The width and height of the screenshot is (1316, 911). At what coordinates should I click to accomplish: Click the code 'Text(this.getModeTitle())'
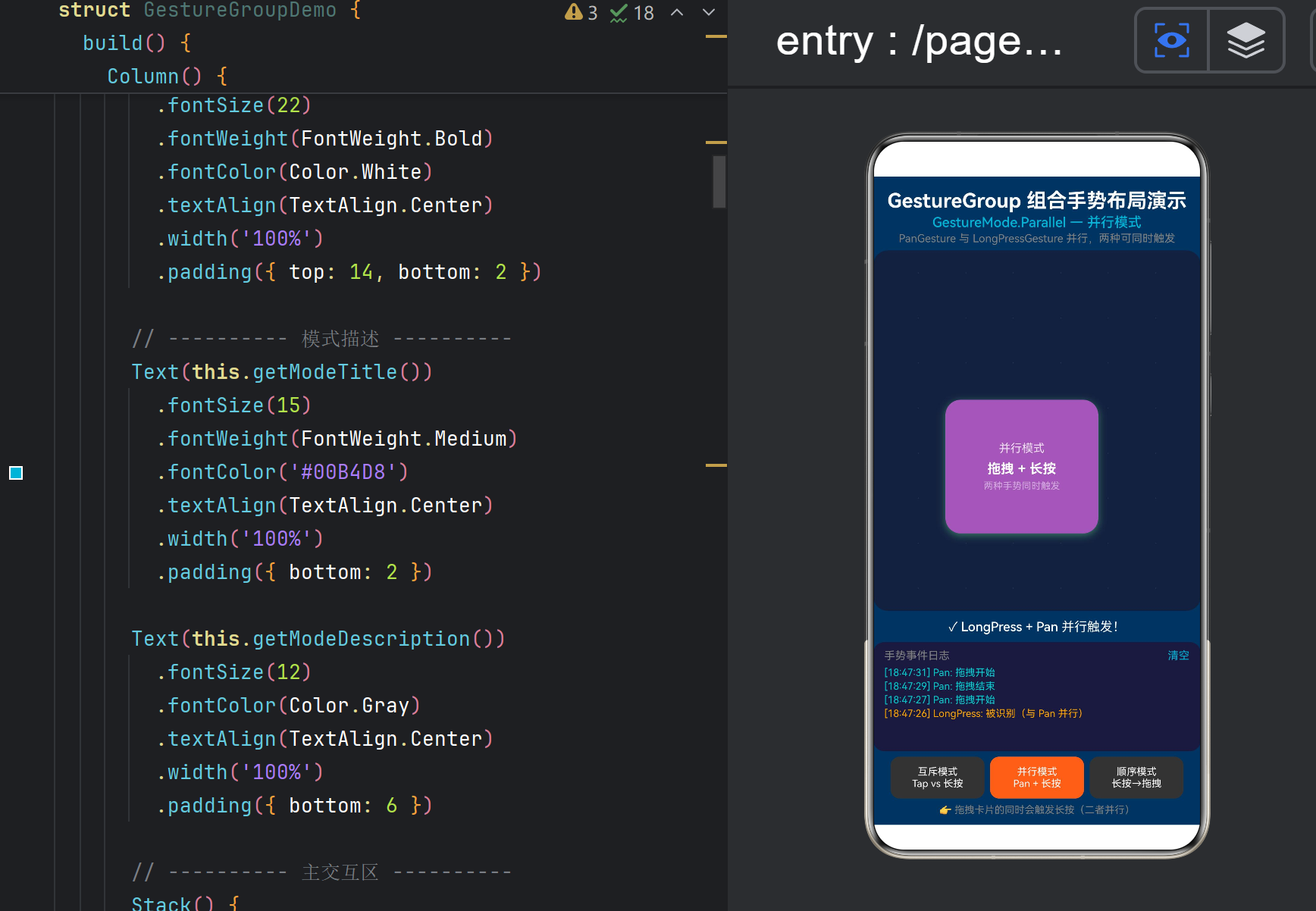282,372
